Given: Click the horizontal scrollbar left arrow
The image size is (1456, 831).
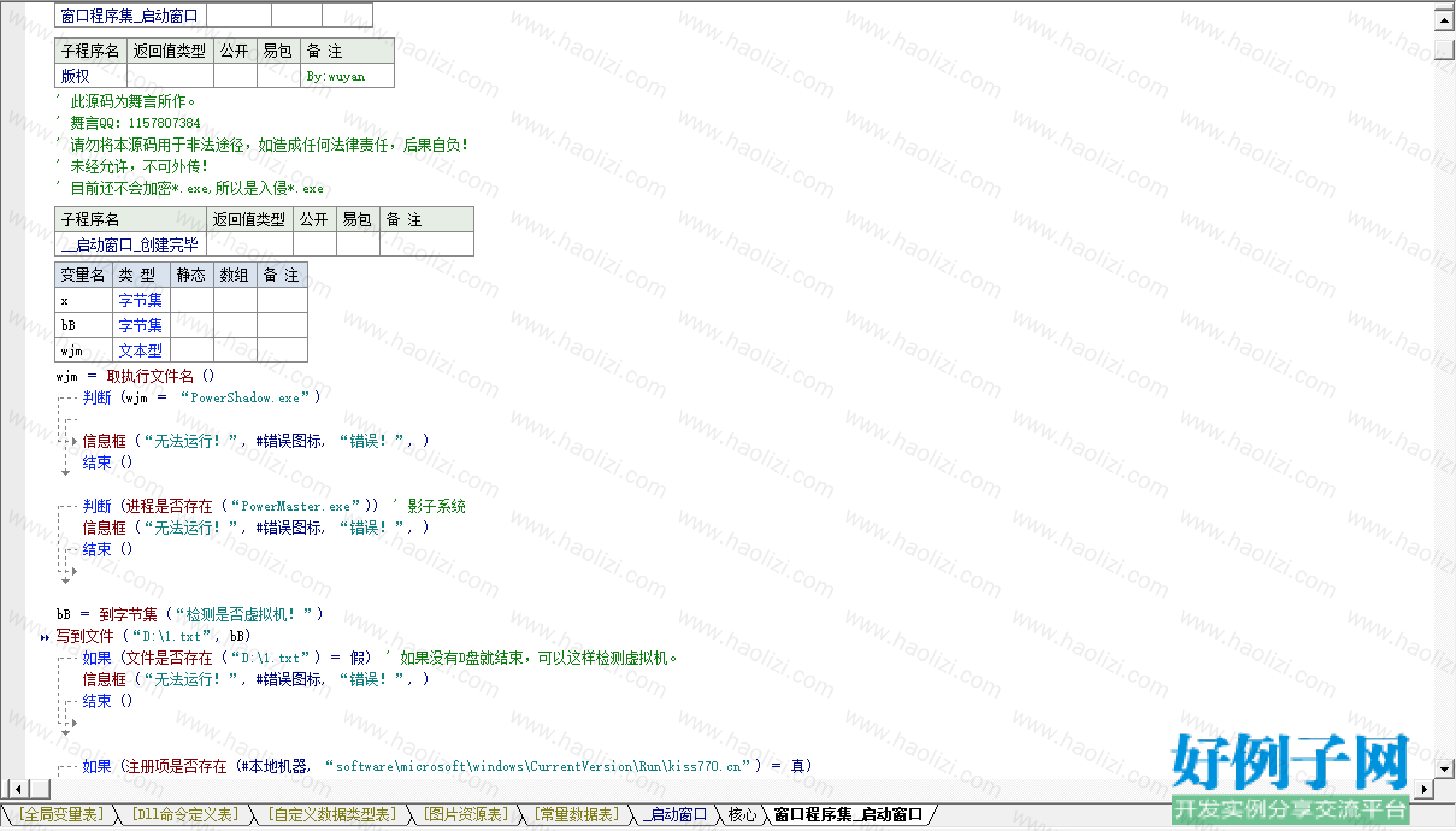Looking at the screenshot, I should click(x=19, y=788).
